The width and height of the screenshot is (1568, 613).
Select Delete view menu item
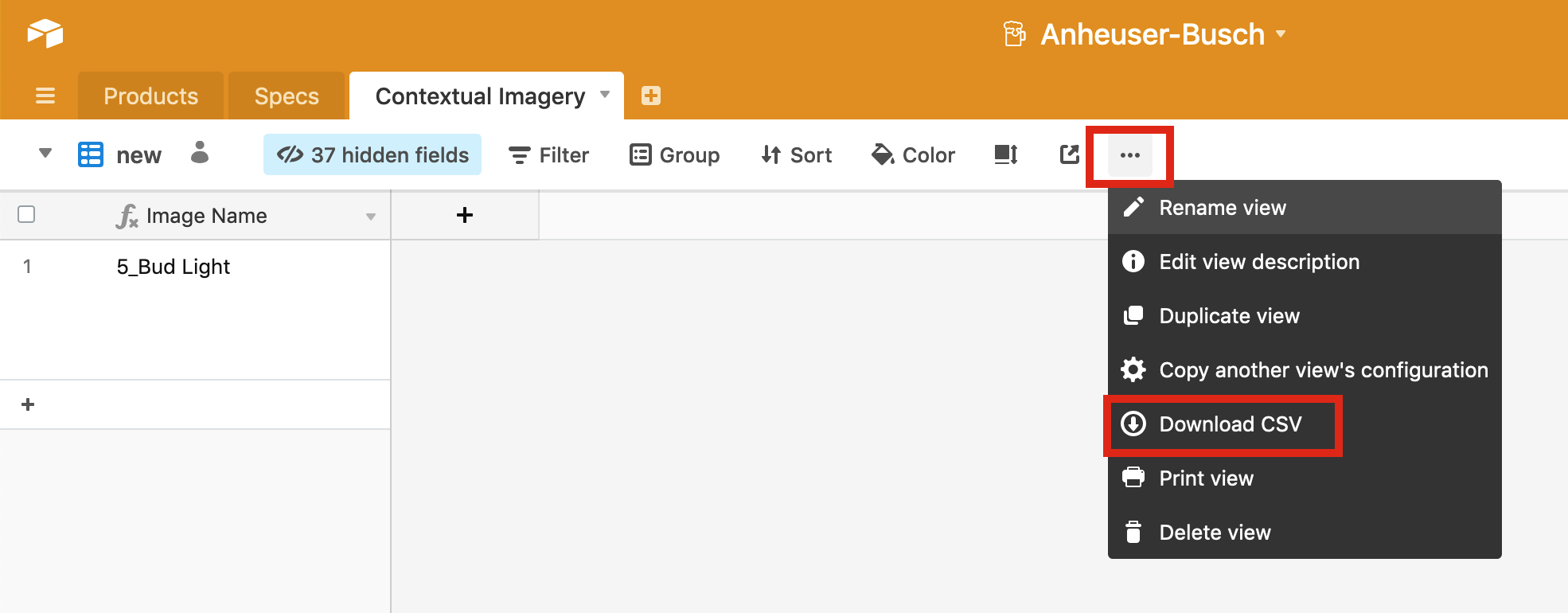(x=1305, y=533)
